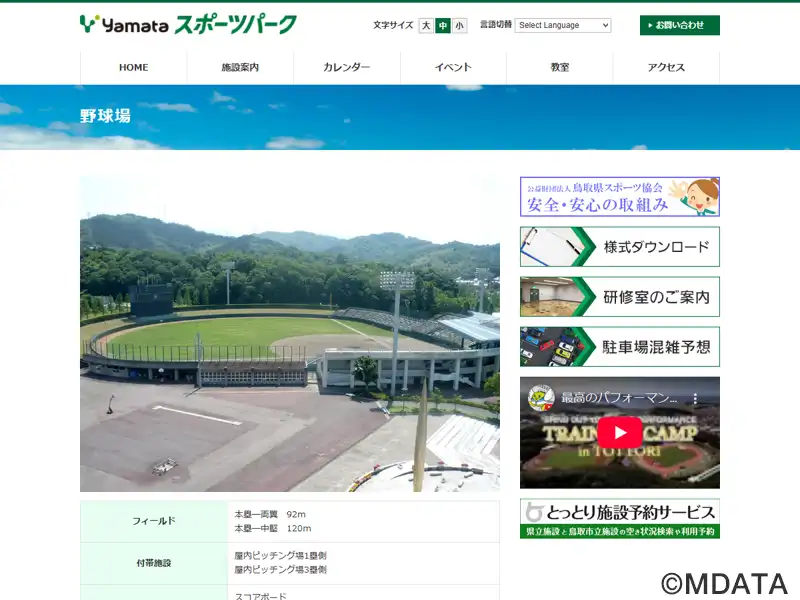Image resolution: width=800 pixels, height=600 pixels.
Task: Set text size to 小 (small)
Action: point(460,25)
